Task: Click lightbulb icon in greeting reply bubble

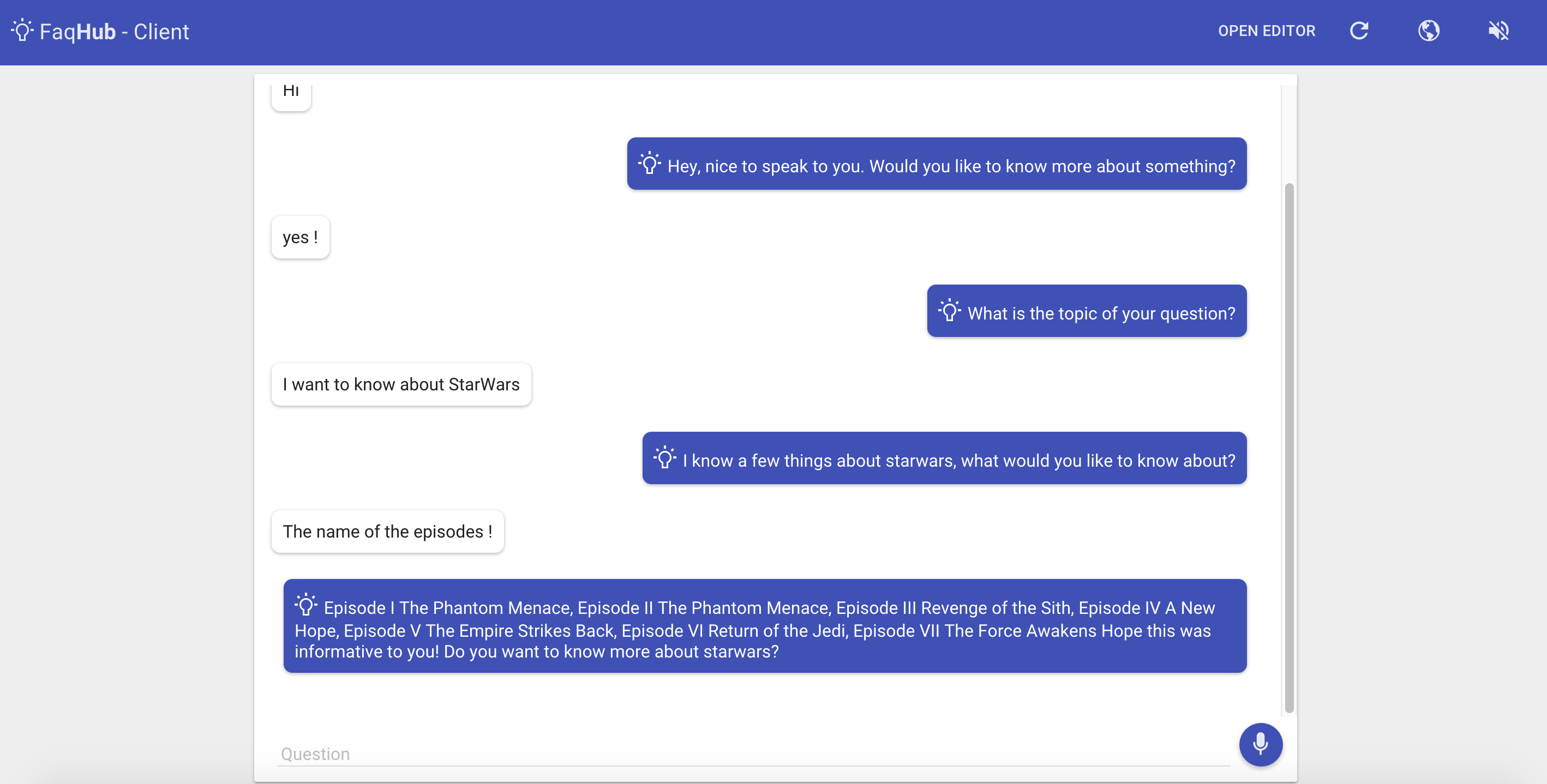Action: (x=649, y=163)
